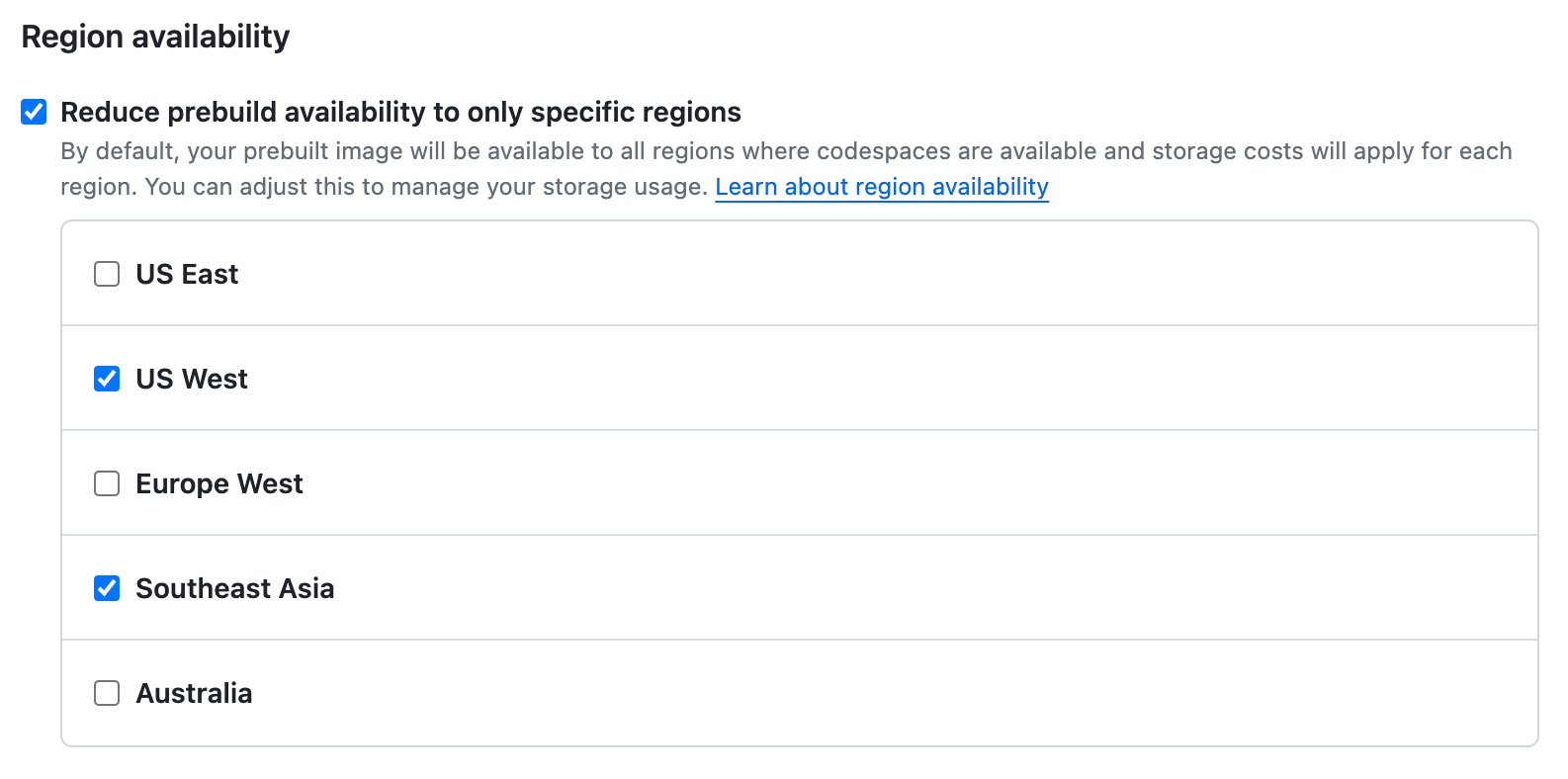Screen dimensions: 1568x779
Task: Click inside the region list container
Action: 791,482
